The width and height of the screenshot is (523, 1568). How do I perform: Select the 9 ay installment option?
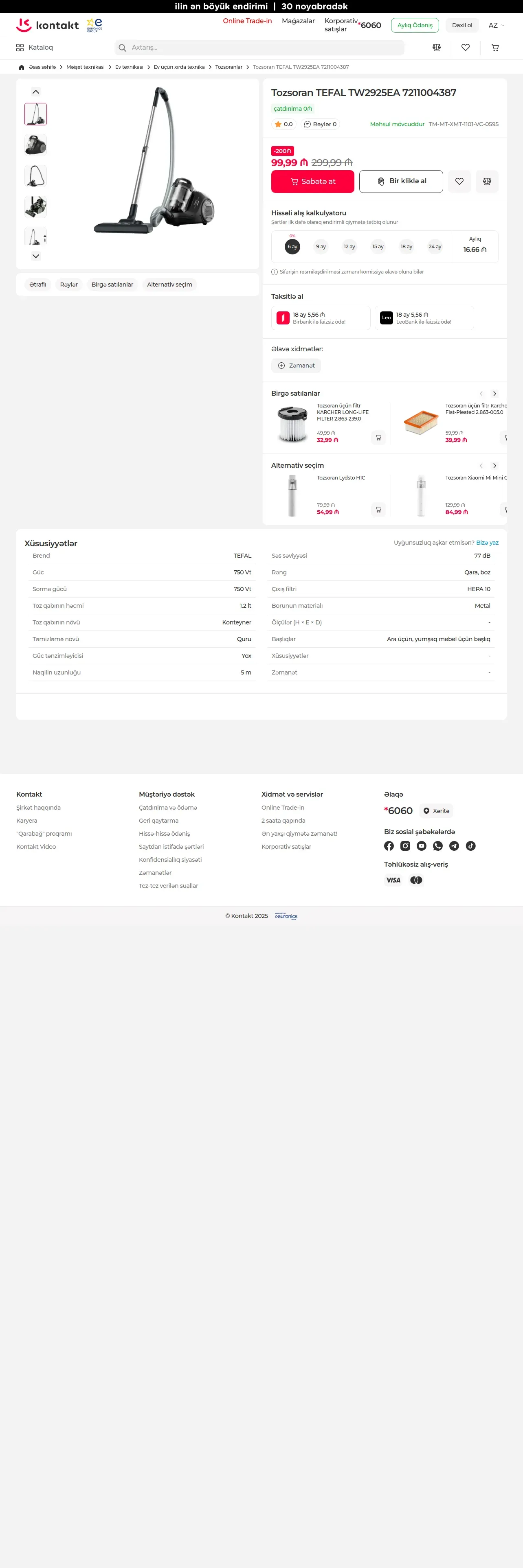coord(321,247)
